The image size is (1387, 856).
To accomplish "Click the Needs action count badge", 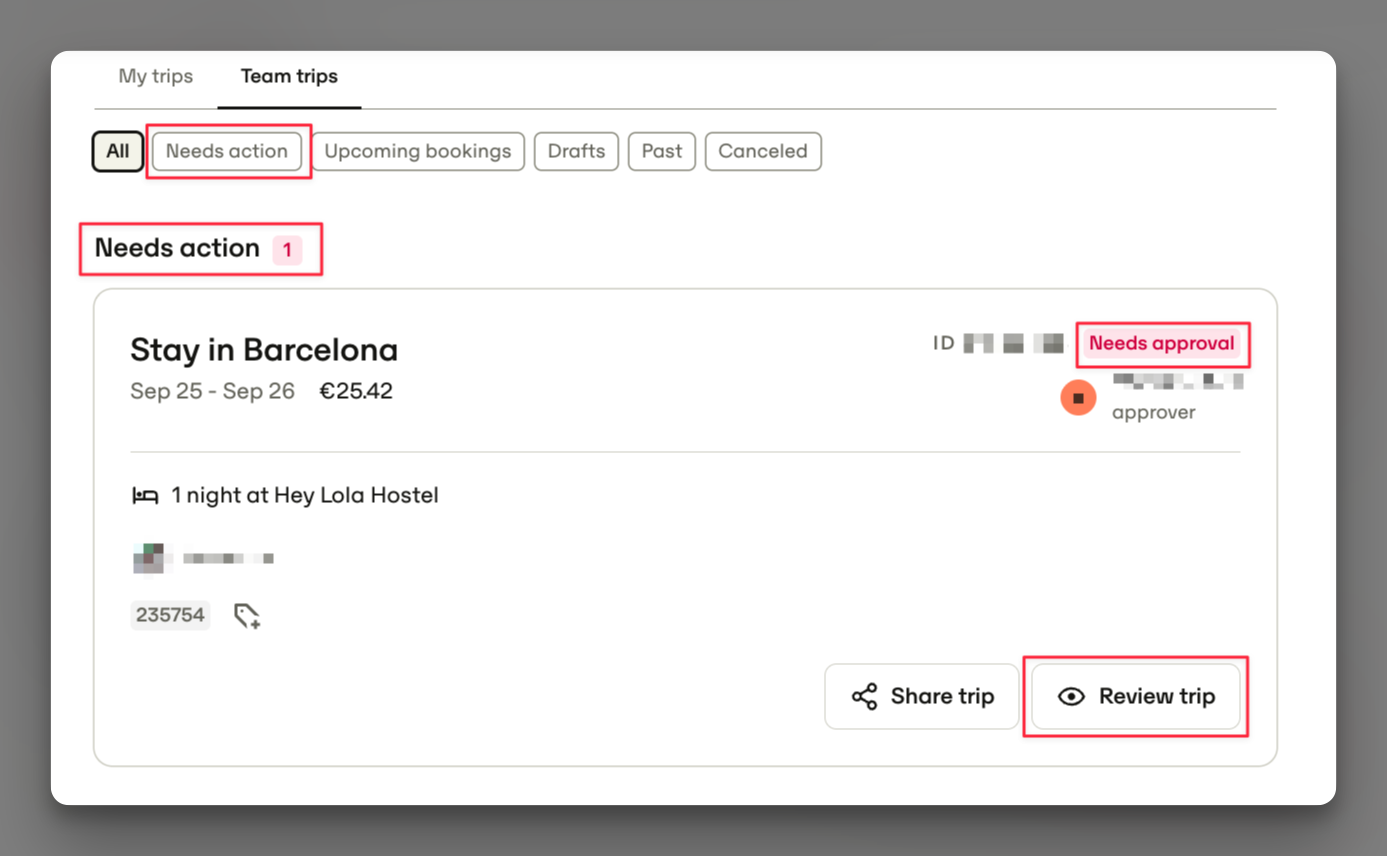I will click(287, 250).
